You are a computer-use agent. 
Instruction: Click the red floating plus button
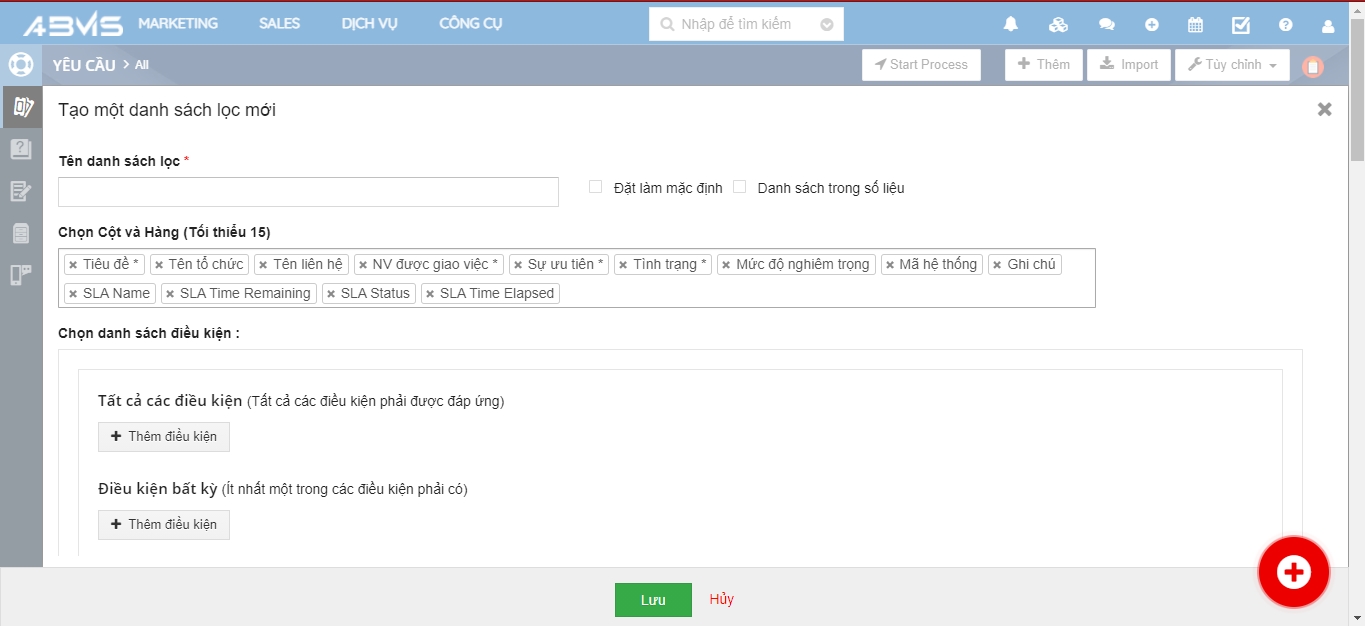(x=1293, y=572)
